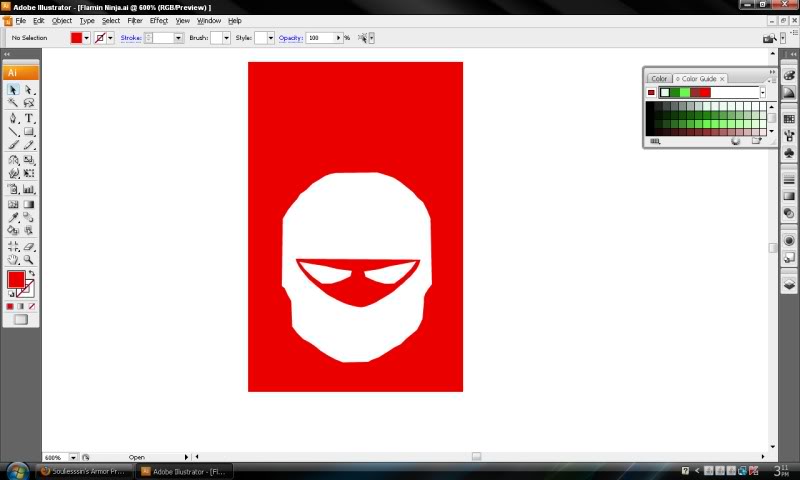Screen dimensions: 800x480
Task: Select the Gradient tool in toolbox
Action: pyautogui.click(x=29, y=205)
